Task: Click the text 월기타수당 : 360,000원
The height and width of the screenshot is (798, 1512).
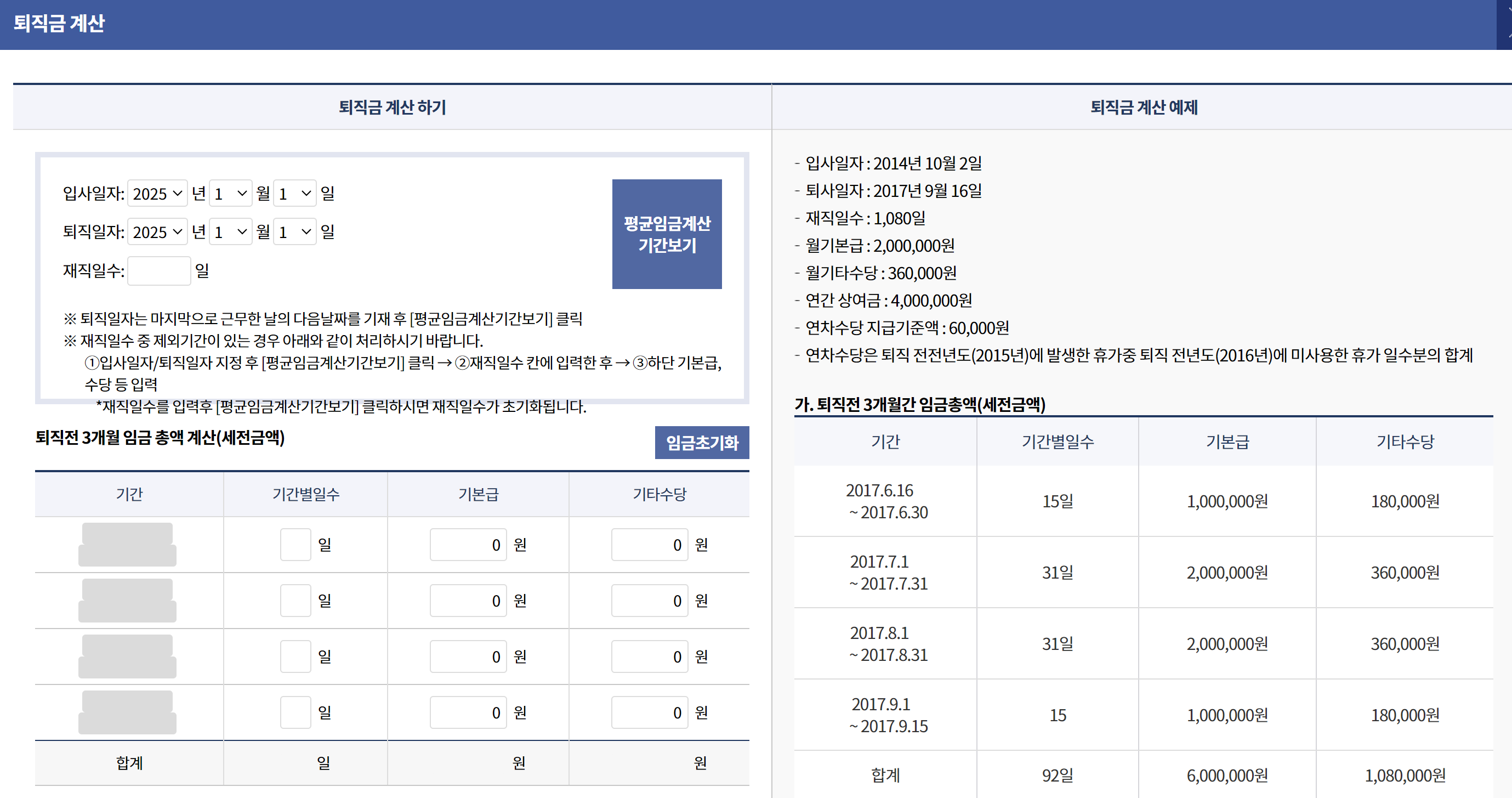Action: [881, 273]
